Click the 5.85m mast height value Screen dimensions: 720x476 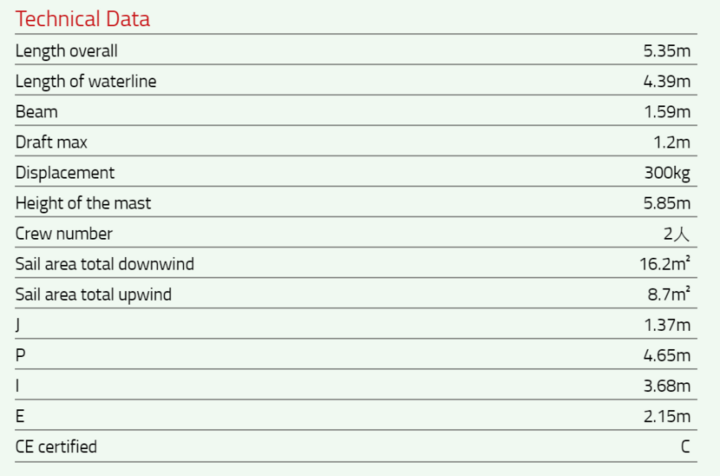pyautogui.click(x=666, y=203)
